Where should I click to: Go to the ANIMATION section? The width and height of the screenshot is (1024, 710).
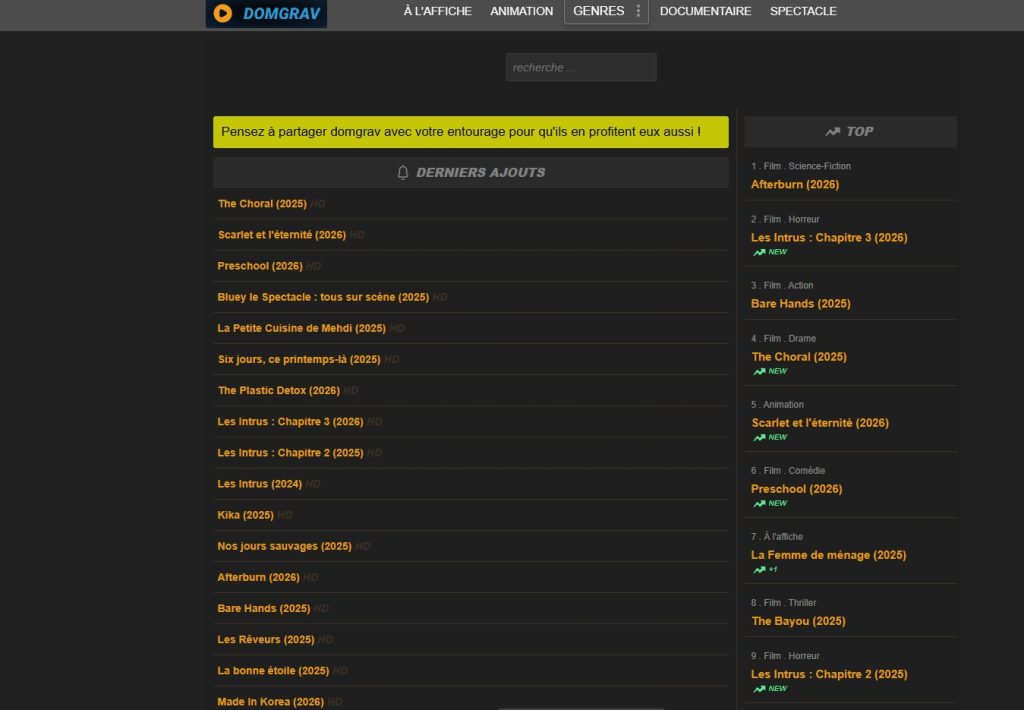521,11
